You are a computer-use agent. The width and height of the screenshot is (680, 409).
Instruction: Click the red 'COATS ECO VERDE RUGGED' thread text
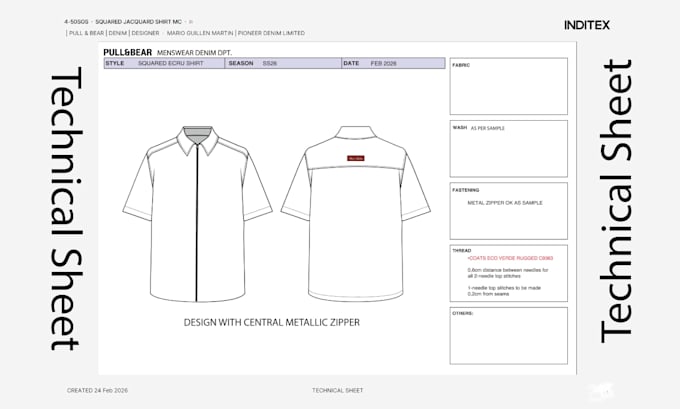[x=510, y=258]
